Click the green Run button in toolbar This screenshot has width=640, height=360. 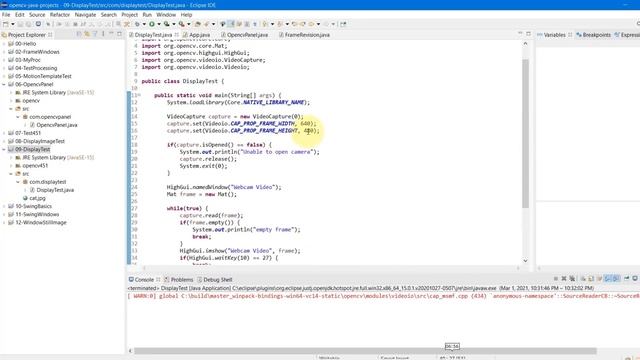point(152,24)
